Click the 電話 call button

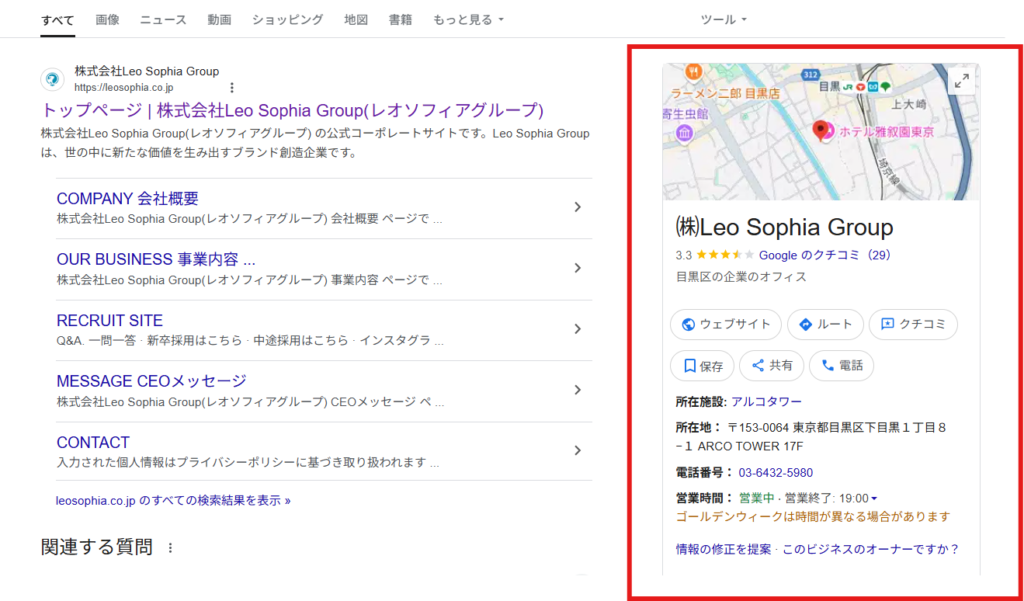pos(841,366)
